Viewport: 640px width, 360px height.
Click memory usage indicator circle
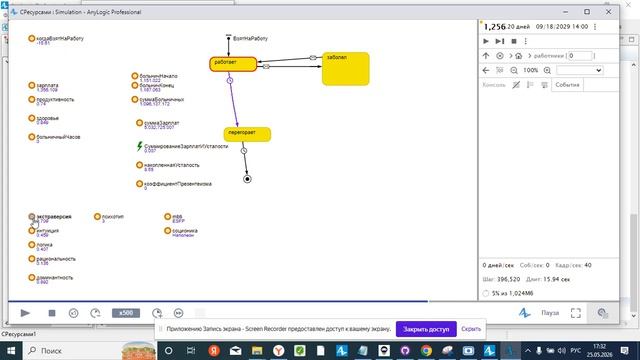point(486,293)
